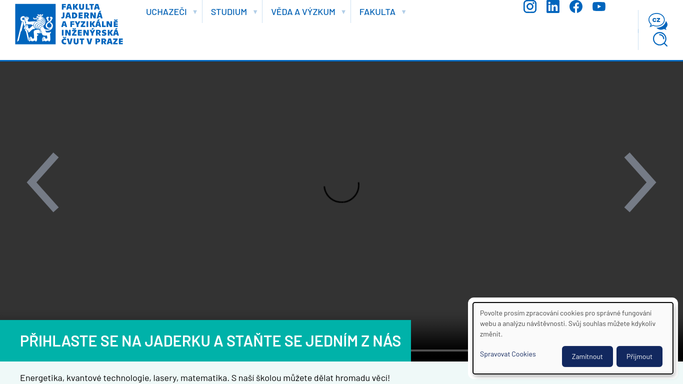Select the Uchazeči menu item
The width and height of the screenshot is (683, 384).
pyautogui.click(x=166, y=12)
